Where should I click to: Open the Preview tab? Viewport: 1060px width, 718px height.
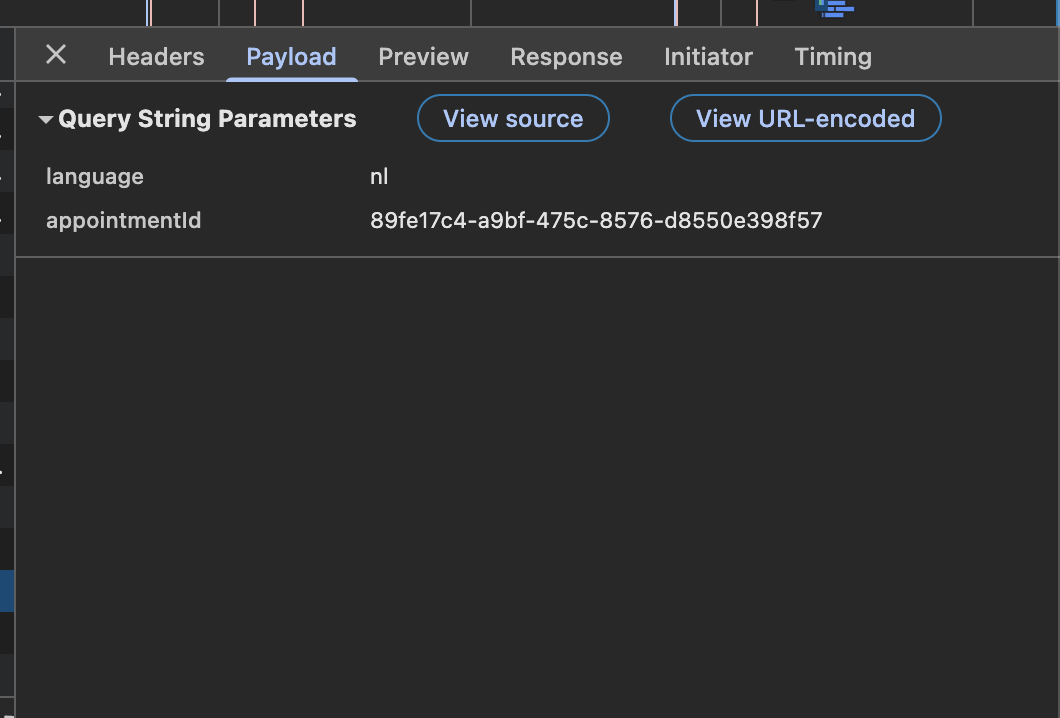[423, 57]
